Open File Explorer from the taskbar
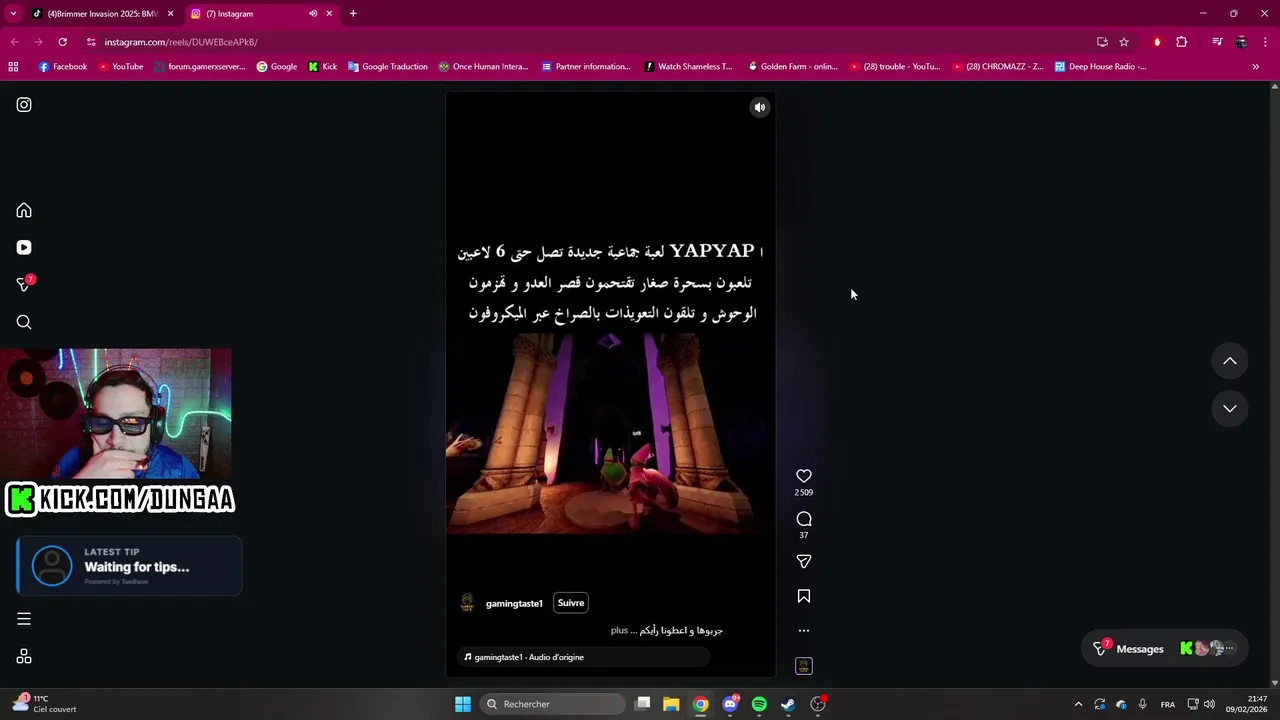The height and width of the screenshot is (720, 1280). (671, 704)
